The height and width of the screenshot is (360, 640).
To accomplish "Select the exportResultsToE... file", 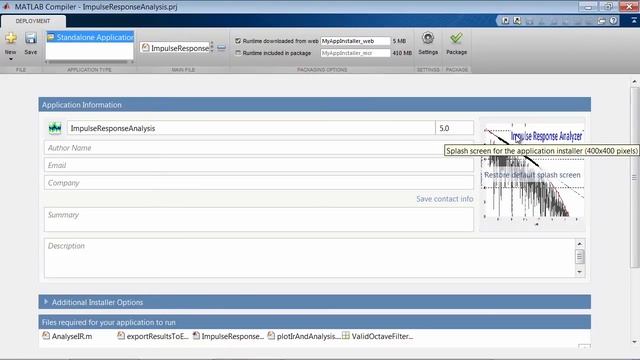I will click(x=153, y=336).
